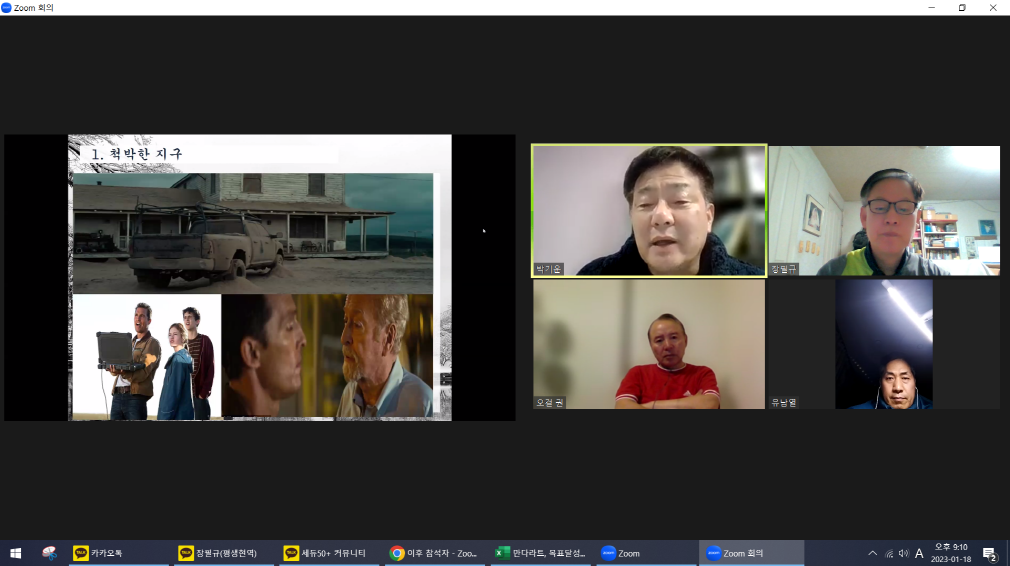Image resolution: width=1010 pixels, height=566 pixels.
Task: Click the shared slide titled 척박한 지구
Action: [260, 277]
